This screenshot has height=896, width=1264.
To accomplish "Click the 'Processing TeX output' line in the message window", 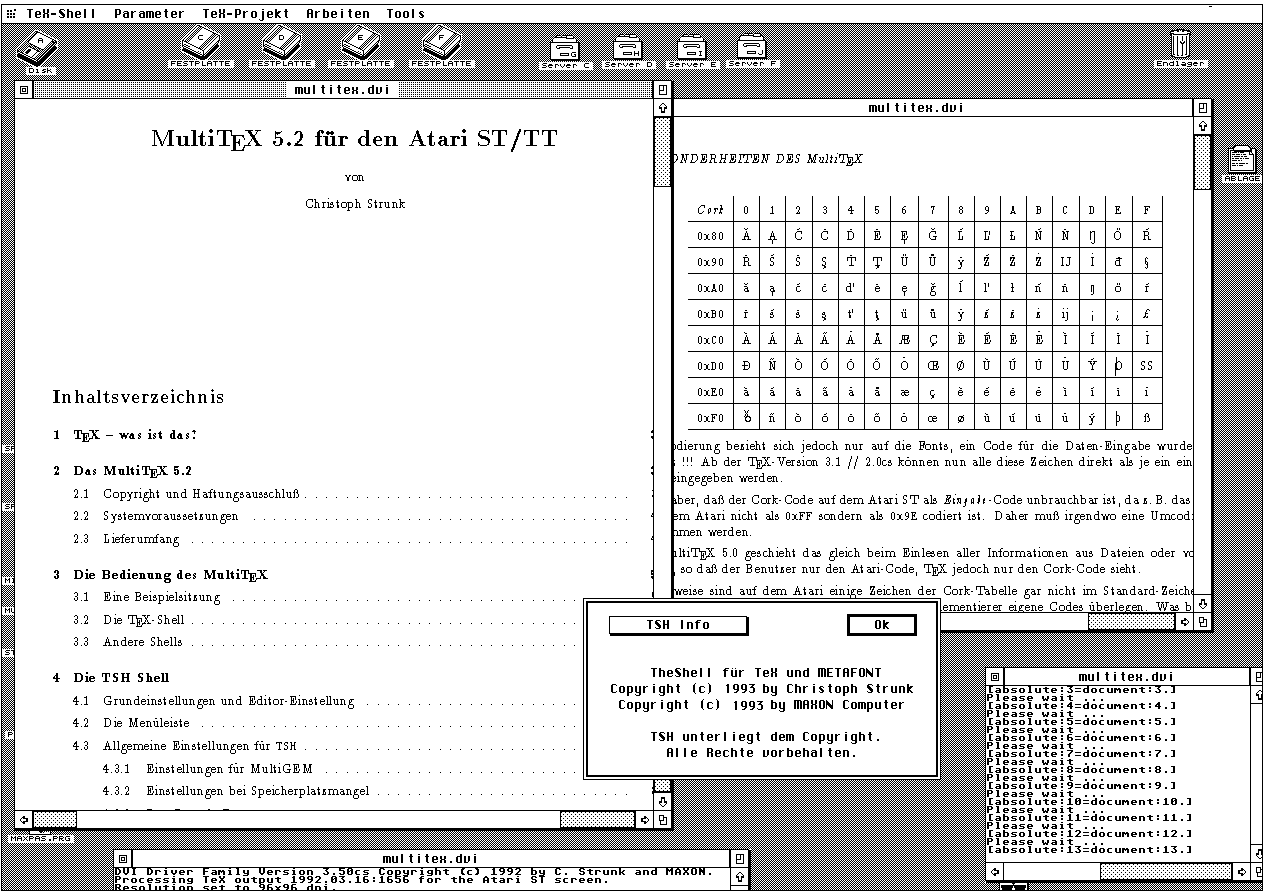I will coord(362,879).
